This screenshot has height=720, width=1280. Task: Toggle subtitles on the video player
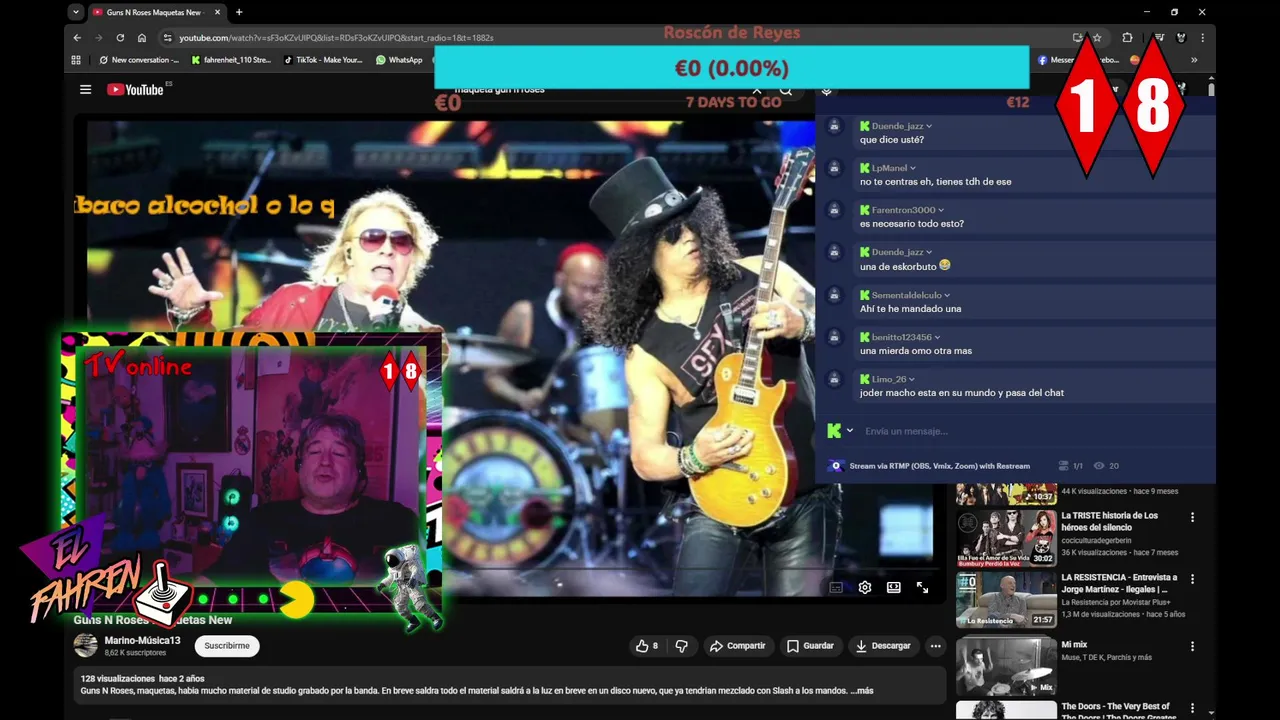click(836, 588)
